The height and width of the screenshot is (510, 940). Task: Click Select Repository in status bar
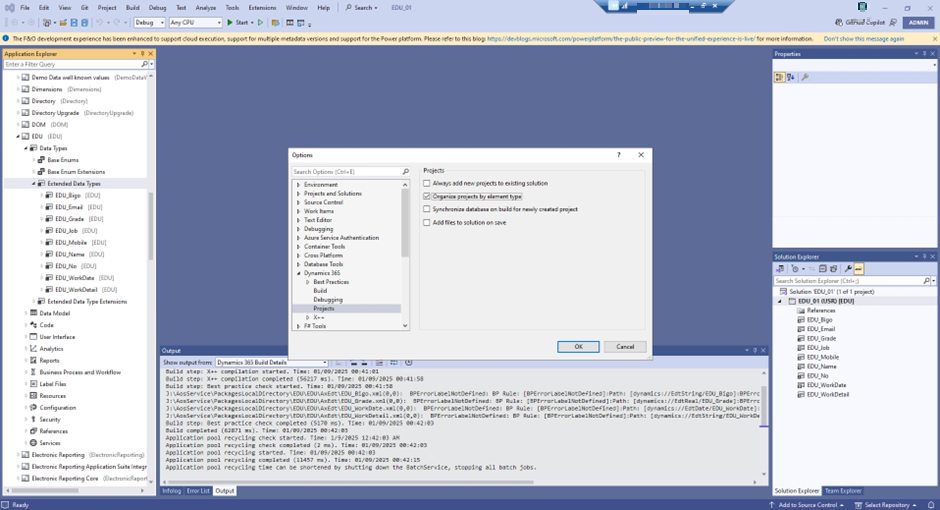[886, 505]
